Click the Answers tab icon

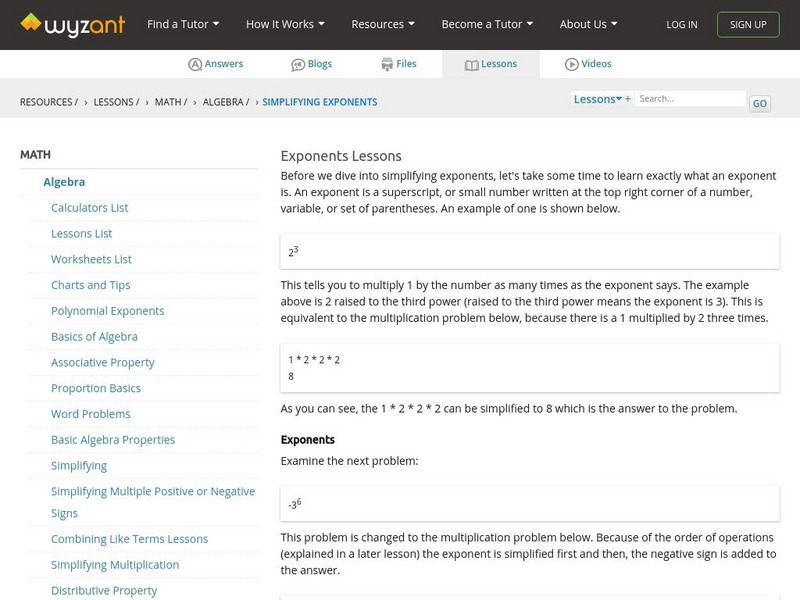[x=195, y=64]
